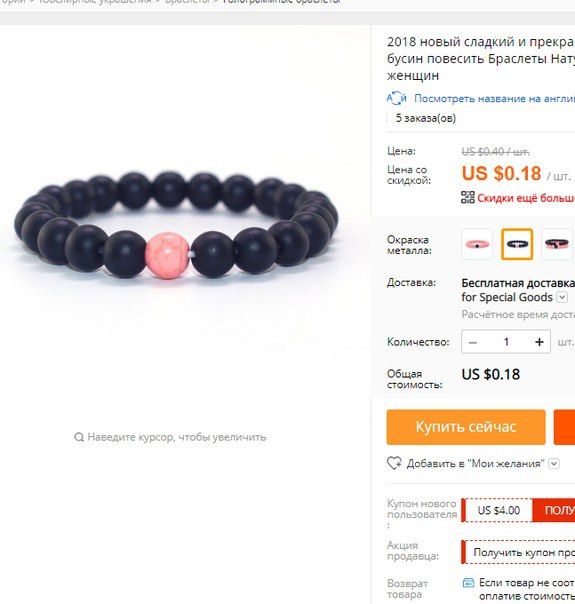Click the heart wishlist icon
The image size is (575, 604).
coord(394,463)
